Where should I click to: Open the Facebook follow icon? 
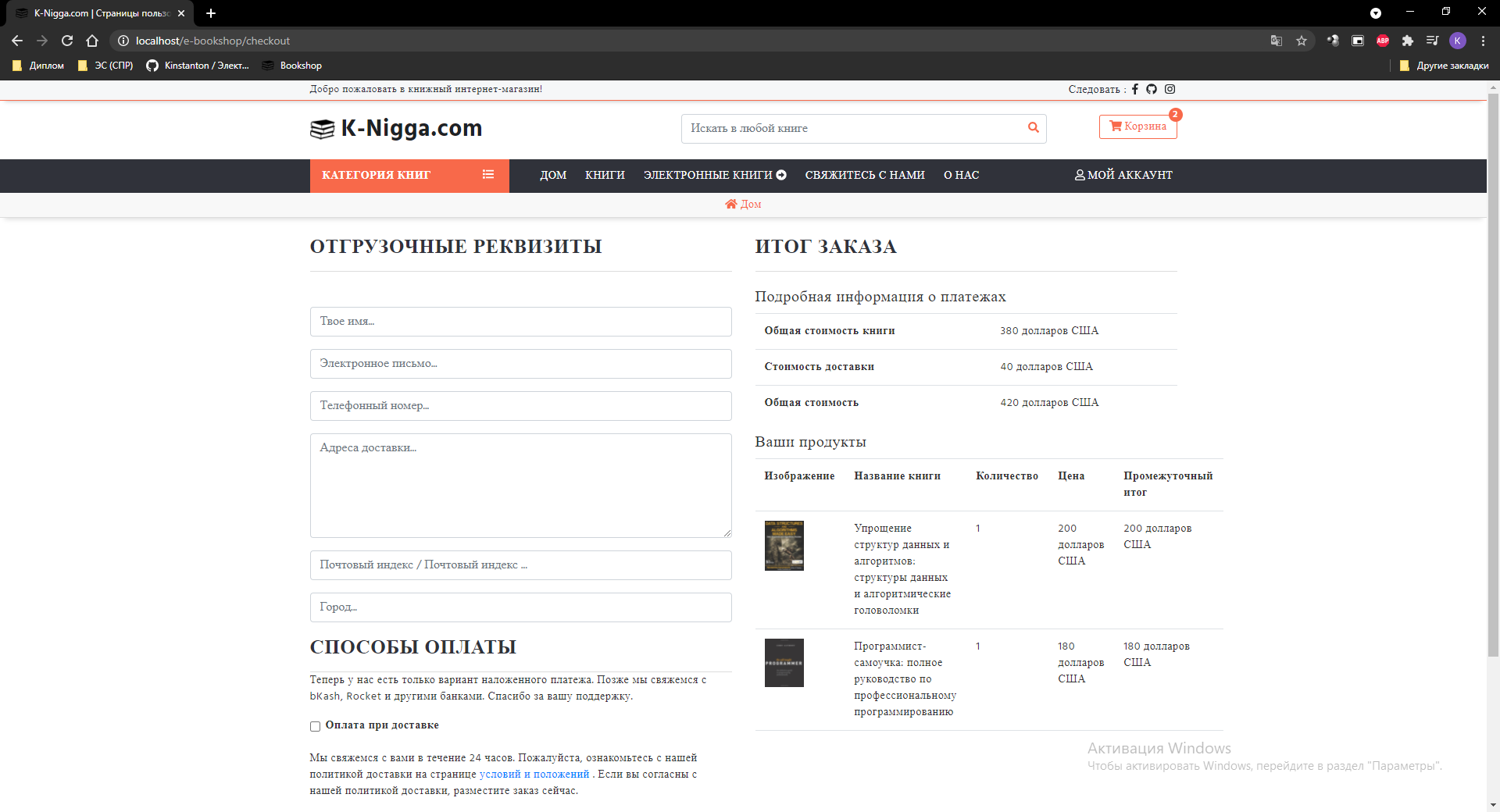(1135, 89)
